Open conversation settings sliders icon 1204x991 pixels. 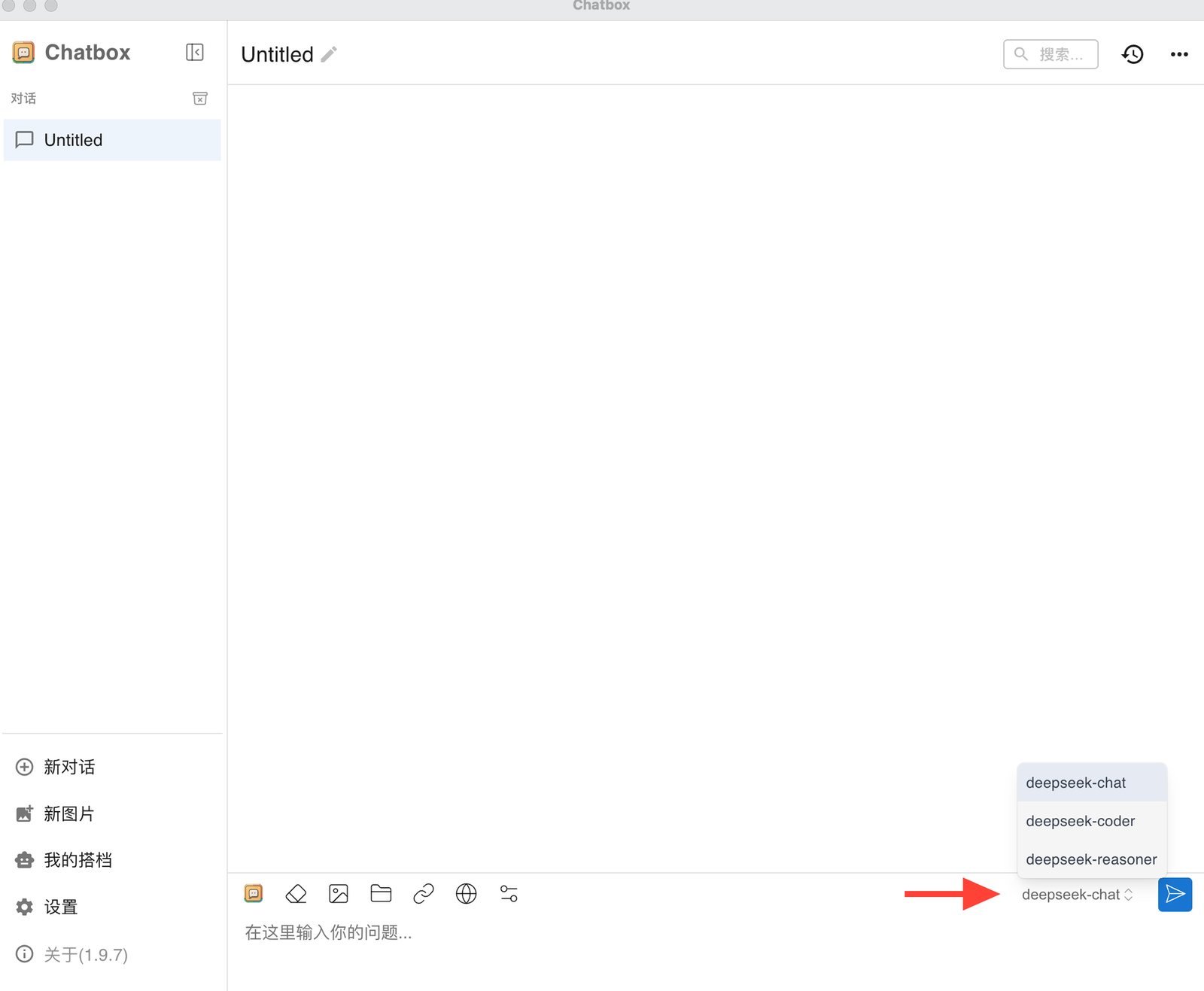pos(509,894)
